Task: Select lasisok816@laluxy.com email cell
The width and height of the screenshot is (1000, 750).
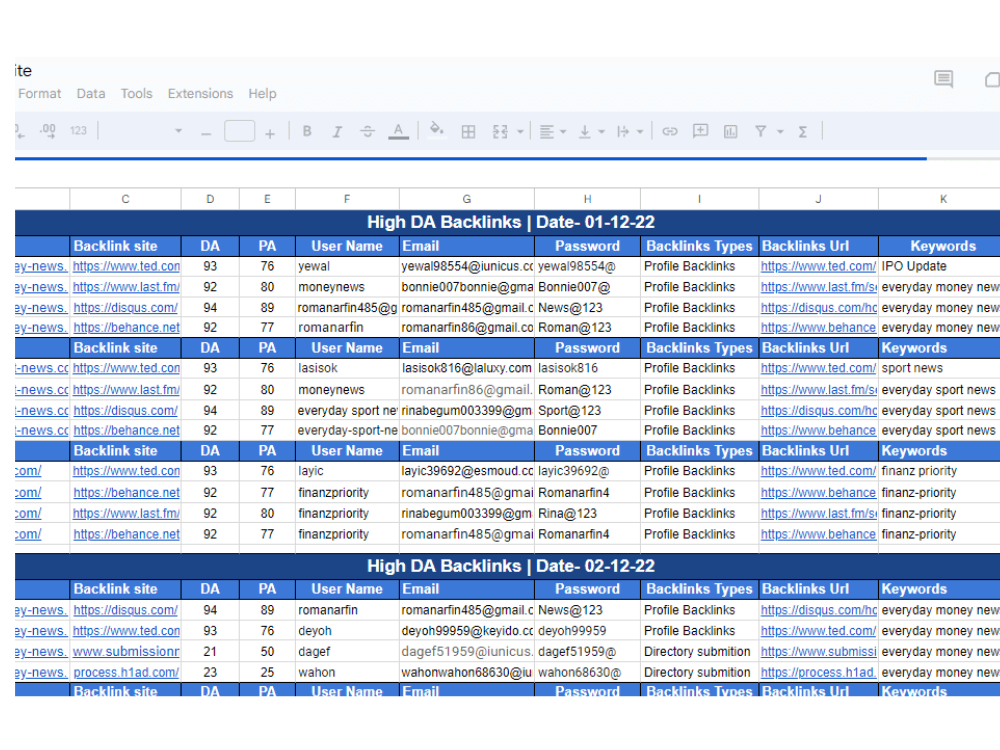Action: click(467, 368)
